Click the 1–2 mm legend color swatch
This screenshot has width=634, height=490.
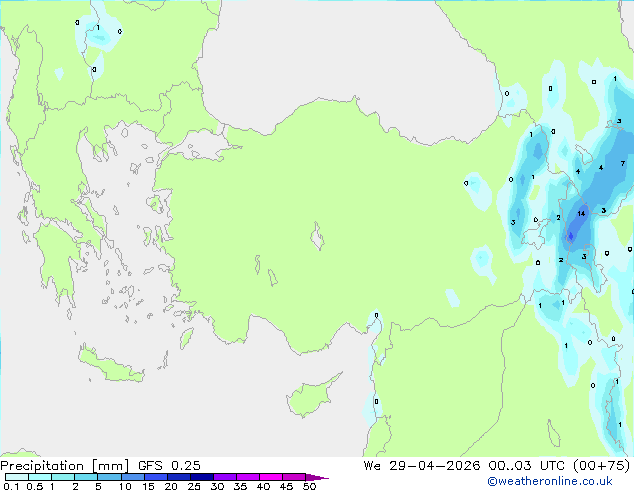63,477
